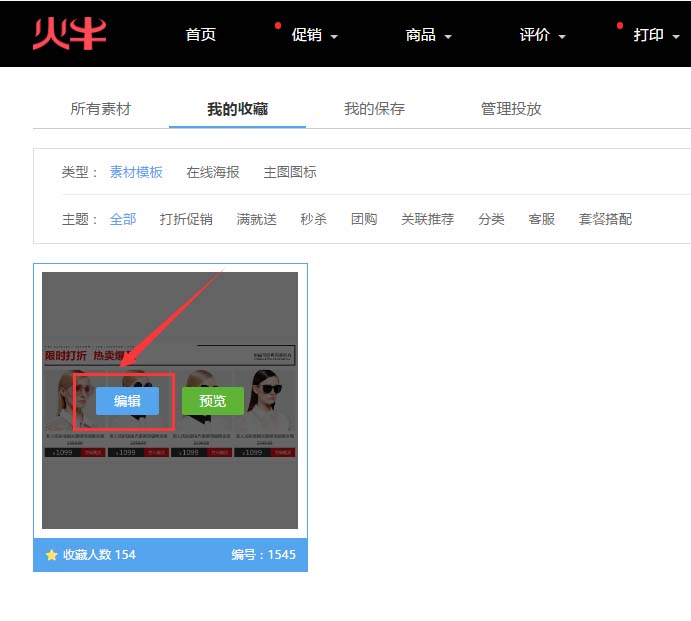Choose the 套餐搭配 theme filter
This screenshot has width=691, height=621.
(605, 219)
